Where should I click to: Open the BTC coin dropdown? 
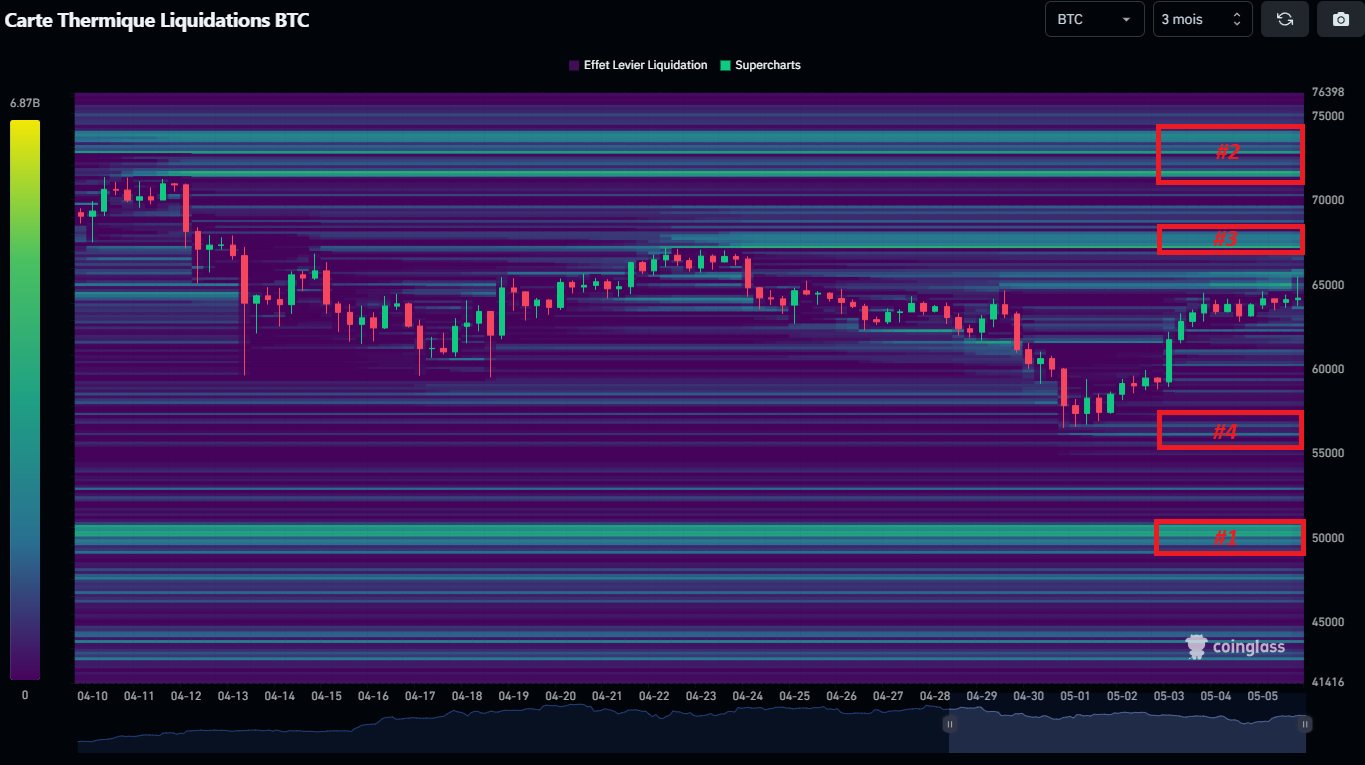click(x=1094, y=19)
